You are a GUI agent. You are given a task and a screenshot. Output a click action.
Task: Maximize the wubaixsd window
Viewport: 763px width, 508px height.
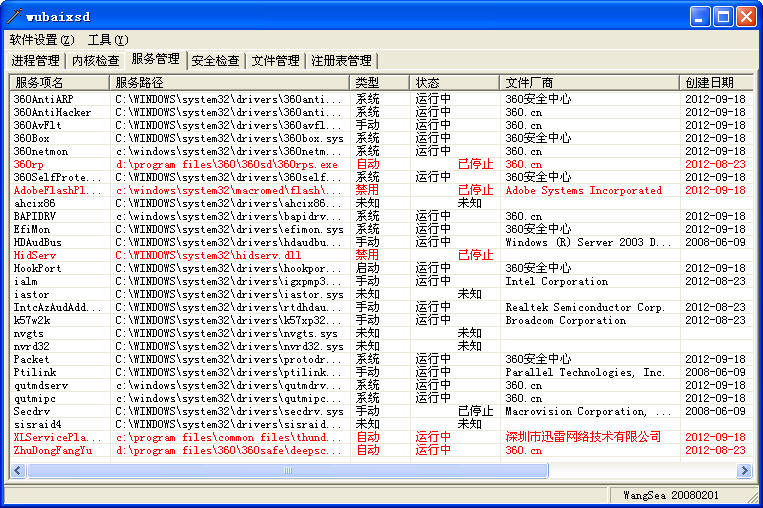[x=724, y=16]
